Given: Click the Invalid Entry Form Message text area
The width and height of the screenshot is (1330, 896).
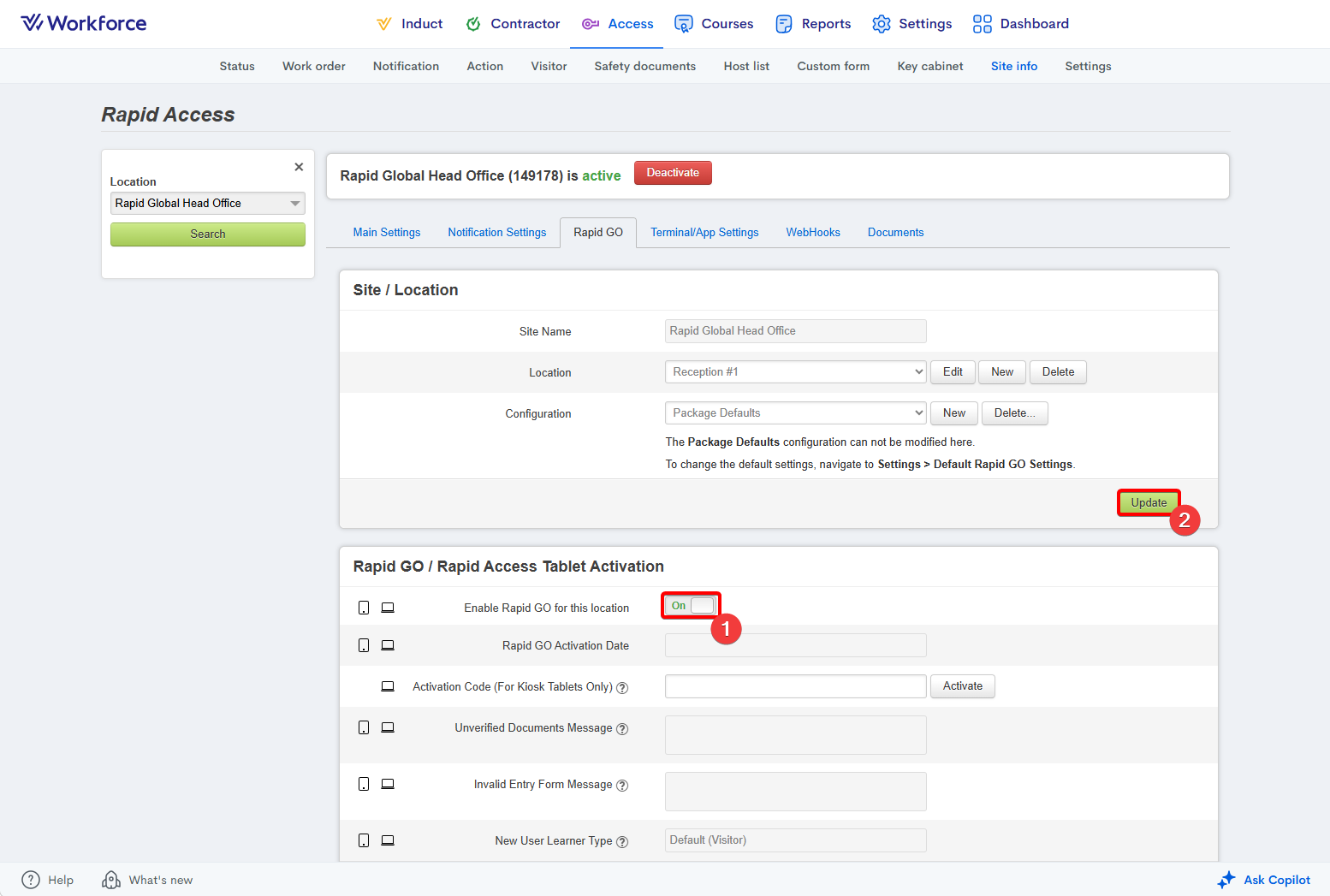Looking at the screenshot, I should pyautogui.click(x=796, y=792).
